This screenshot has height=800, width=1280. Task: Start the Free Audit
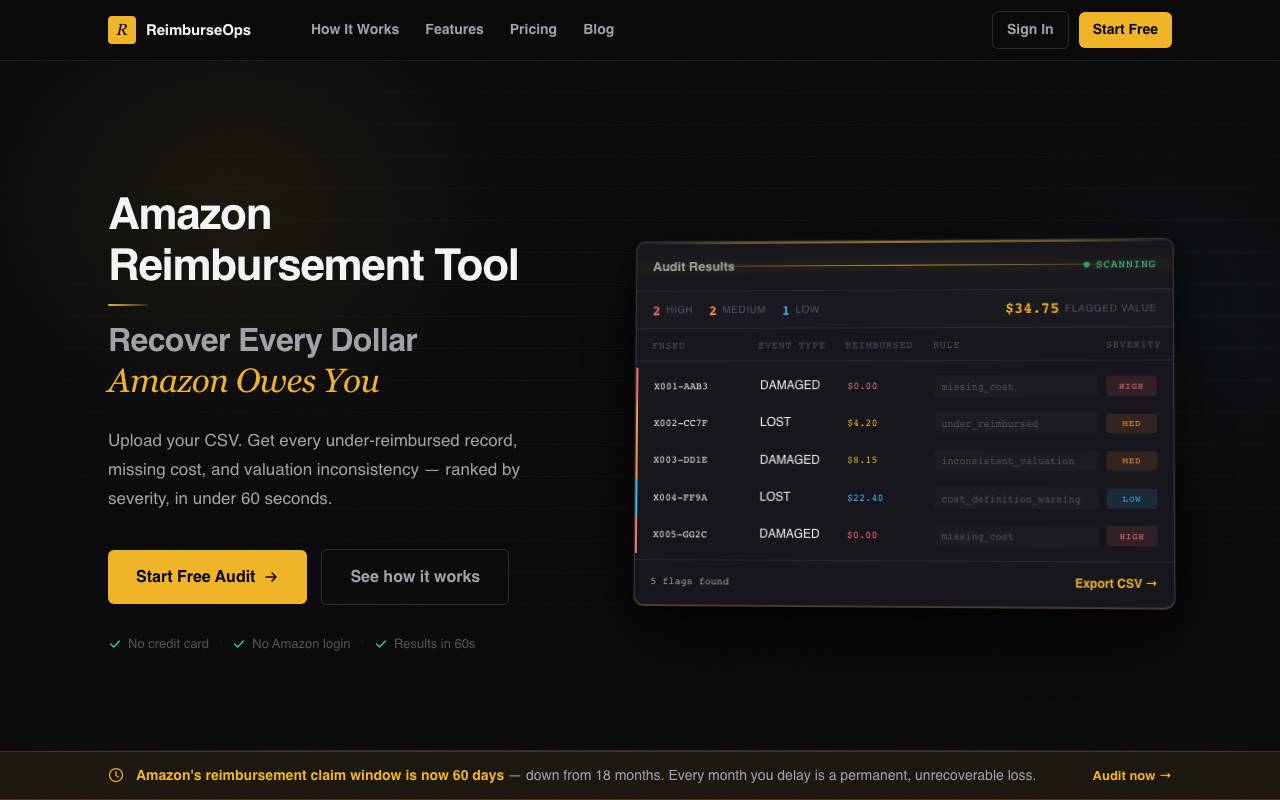coord(207,577)
